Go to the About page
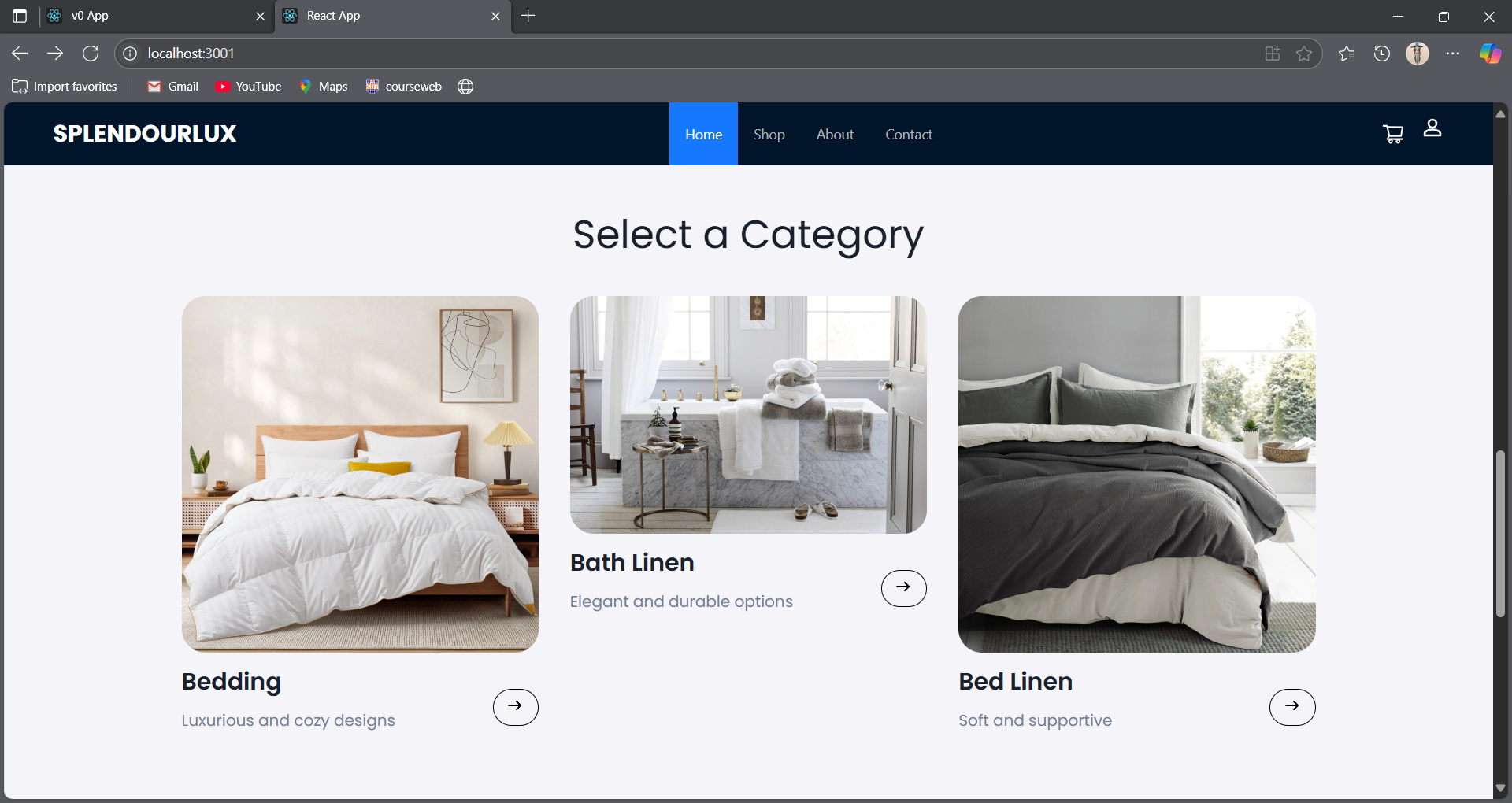Viewport: 1512px width, 803px height. tap(835, 135)
